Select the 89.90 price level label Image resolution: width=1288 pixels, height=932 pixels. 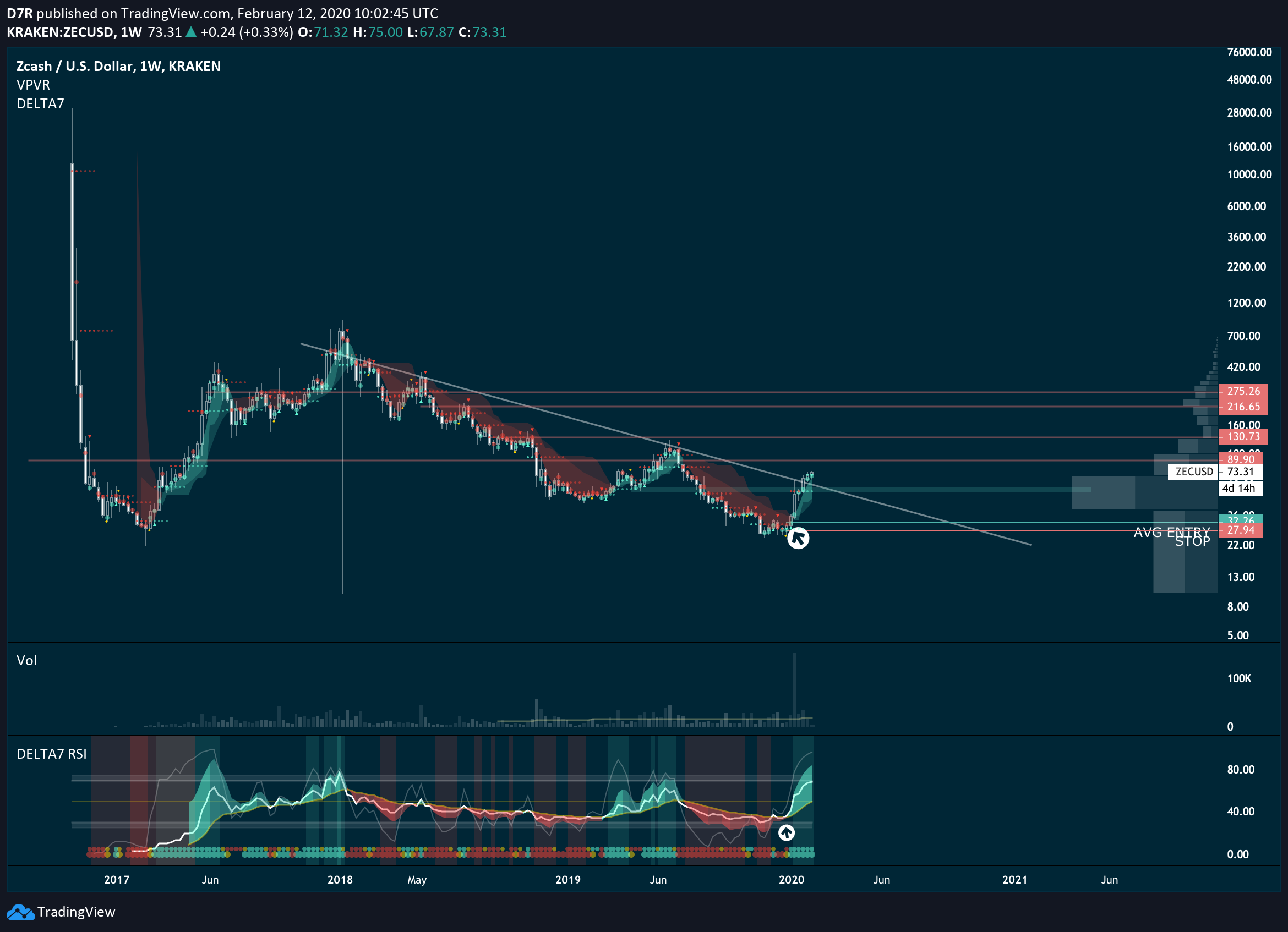pos(1240,459)
